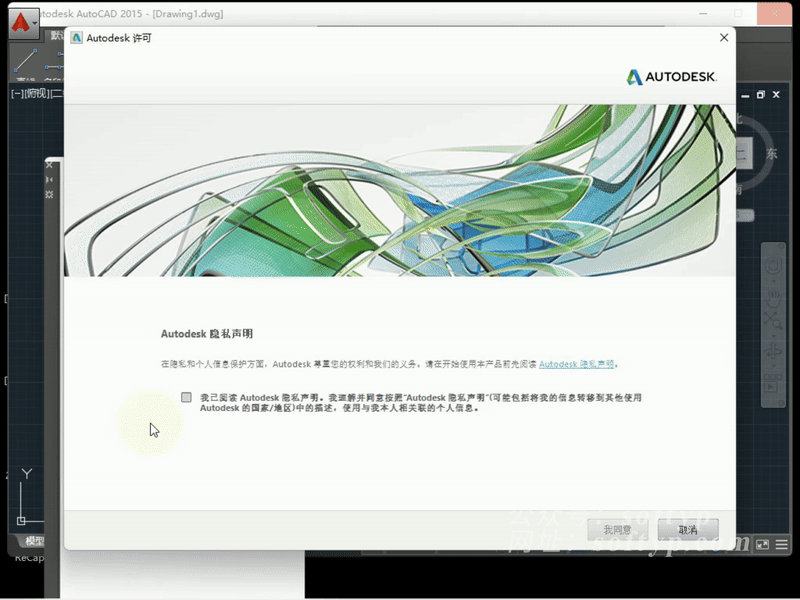Close the AutoCAD 2015 main window

pos(774,14)
